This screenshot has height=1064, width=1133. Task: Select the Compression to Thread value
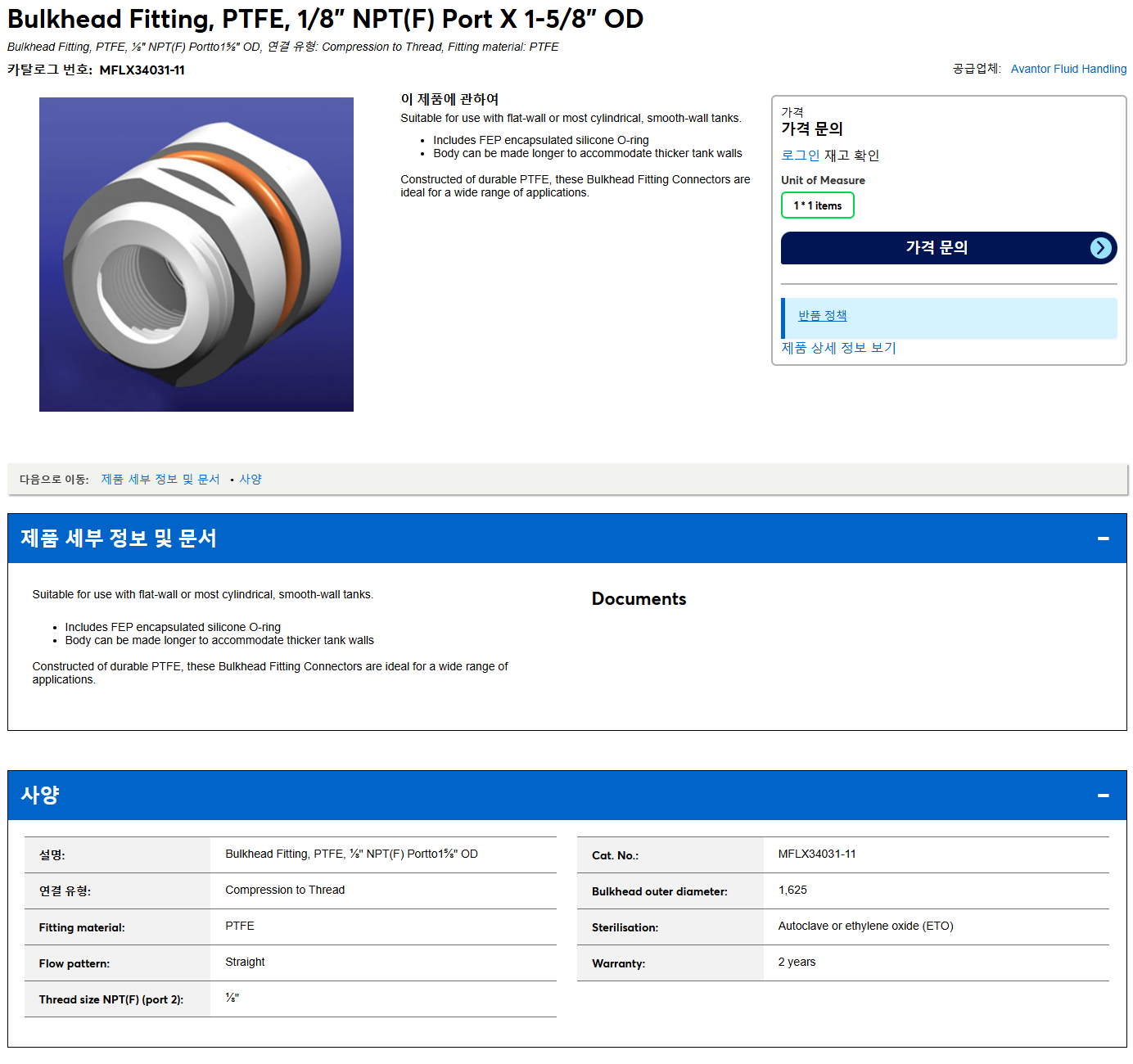coord(285,890)
